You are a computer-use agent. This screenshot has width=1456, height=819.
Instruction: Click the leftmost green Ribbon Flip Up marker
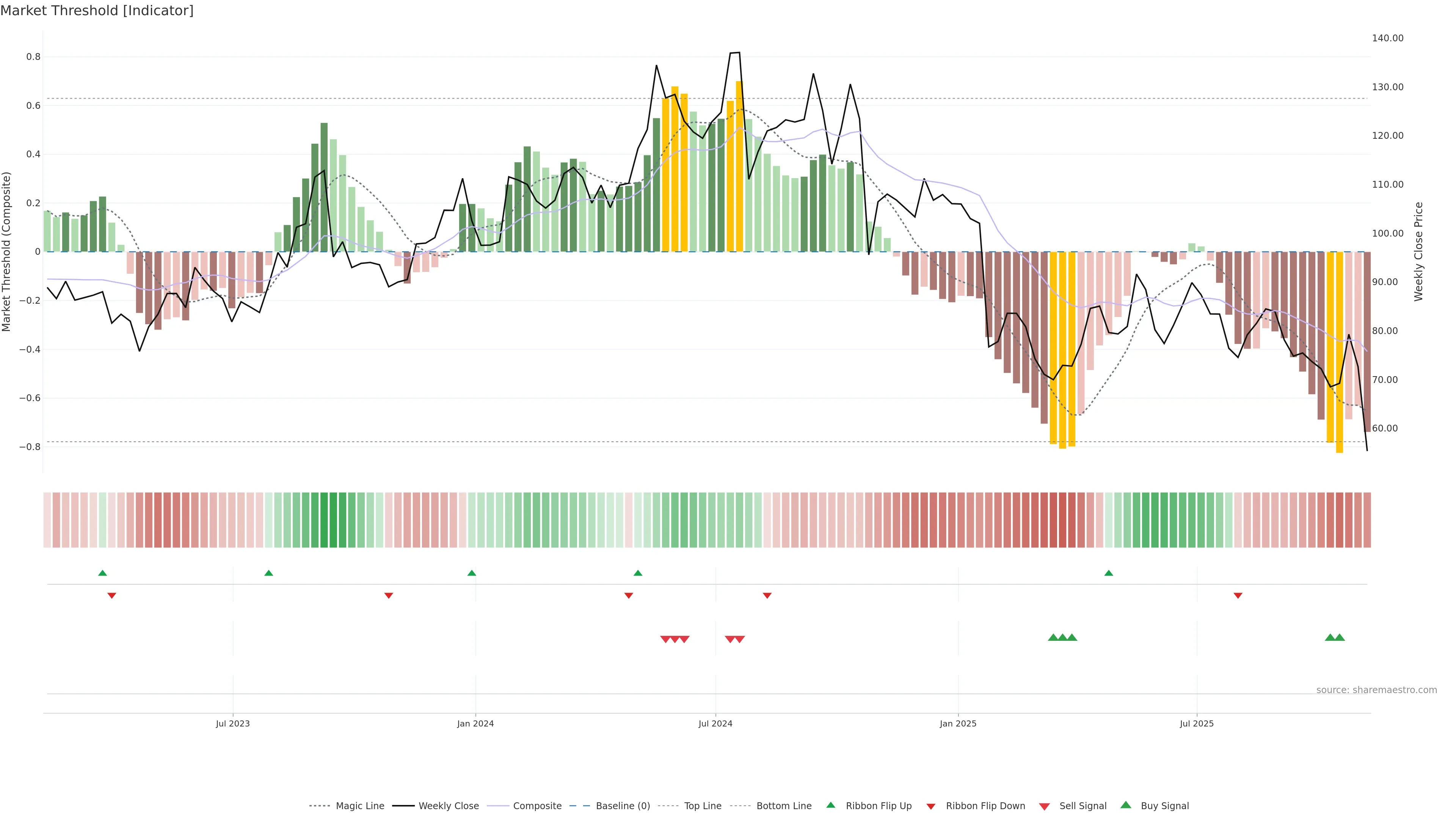pyautogui.click(x=102, y=573)
